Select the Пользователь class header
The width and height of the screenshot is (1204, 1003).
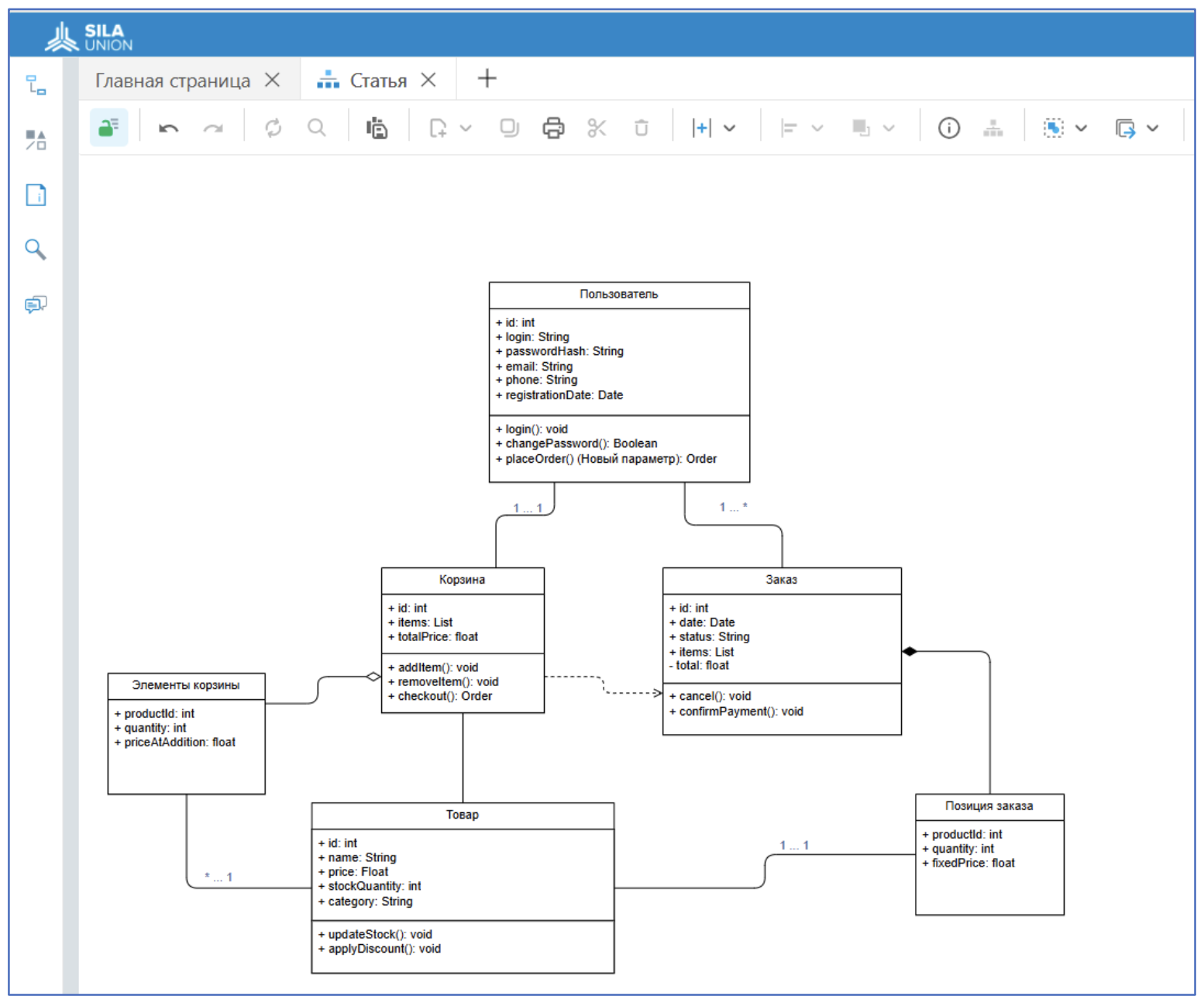(x=618, y=295)
